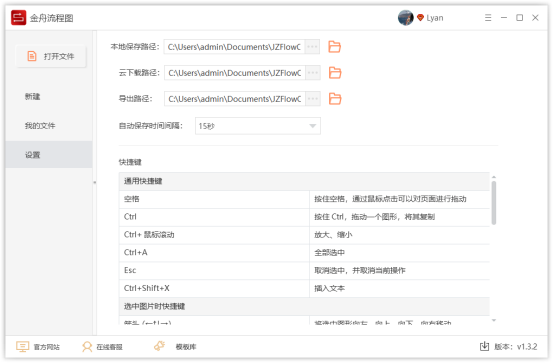Screen dimensions: 553x364
Task: Minimize the 金舟流程图 window
Action: coord(504,18)
